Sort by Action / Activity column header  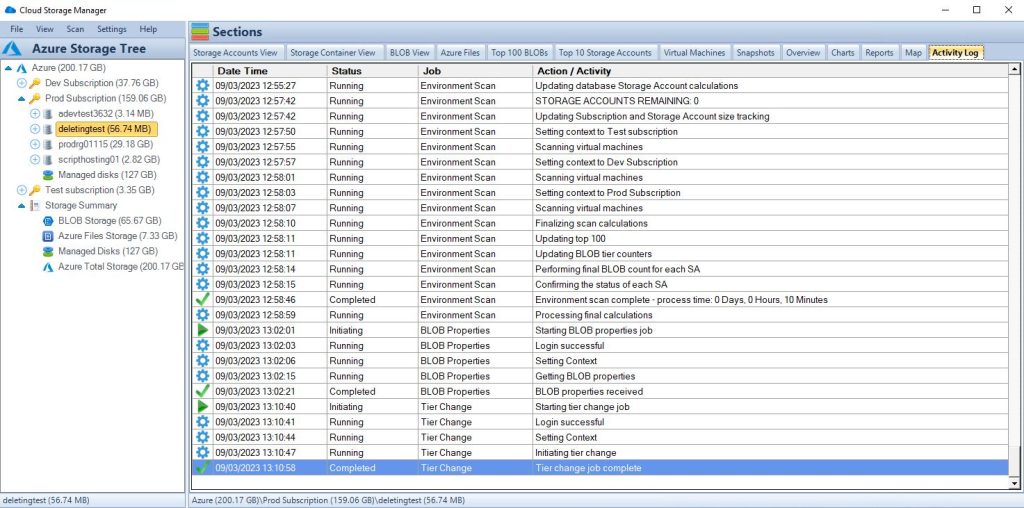click(770, 71)
